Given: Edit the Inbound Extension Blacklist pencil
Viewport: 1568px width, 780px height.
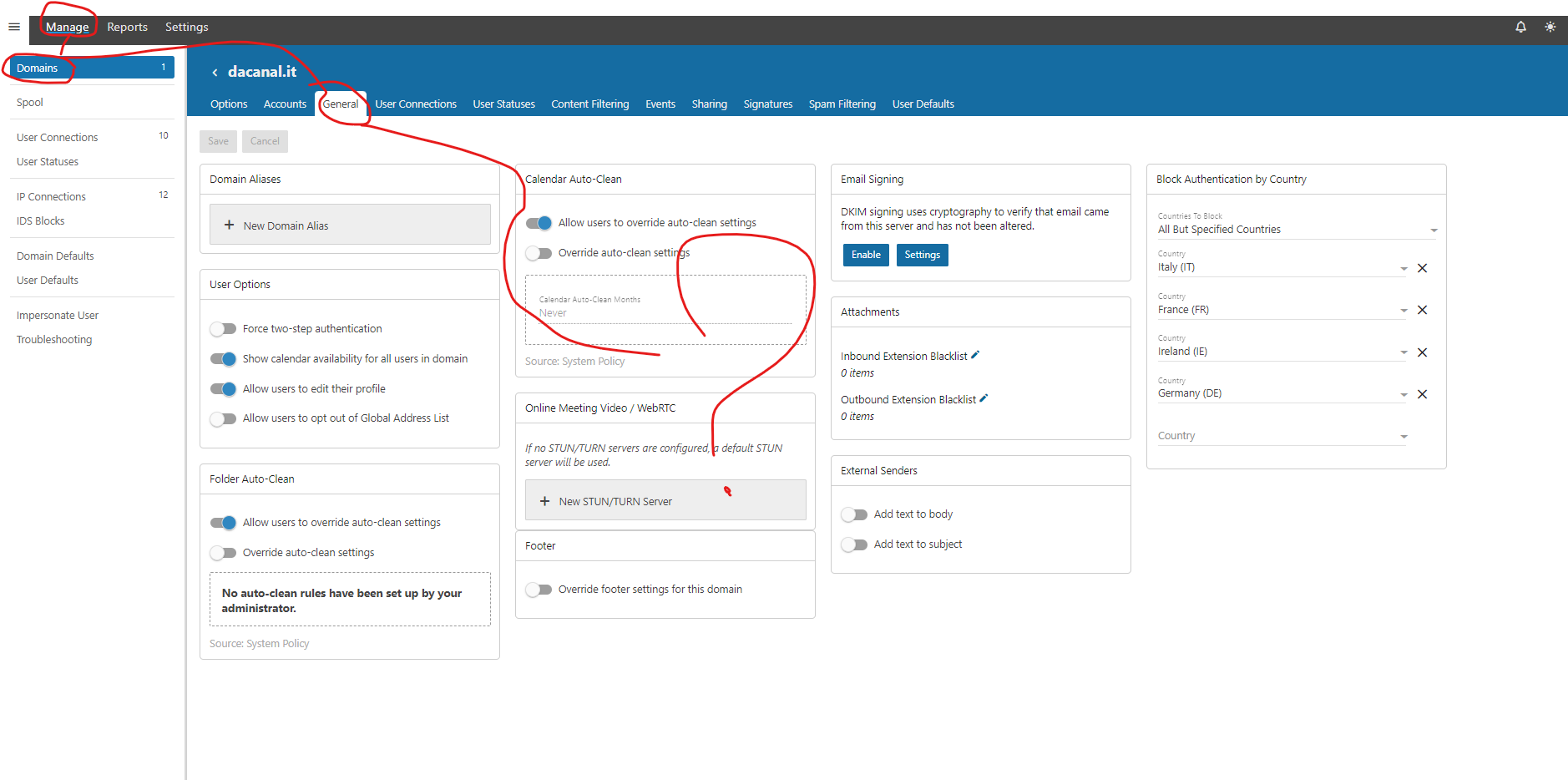Looking at the screenshot, I should pos(975,355).
